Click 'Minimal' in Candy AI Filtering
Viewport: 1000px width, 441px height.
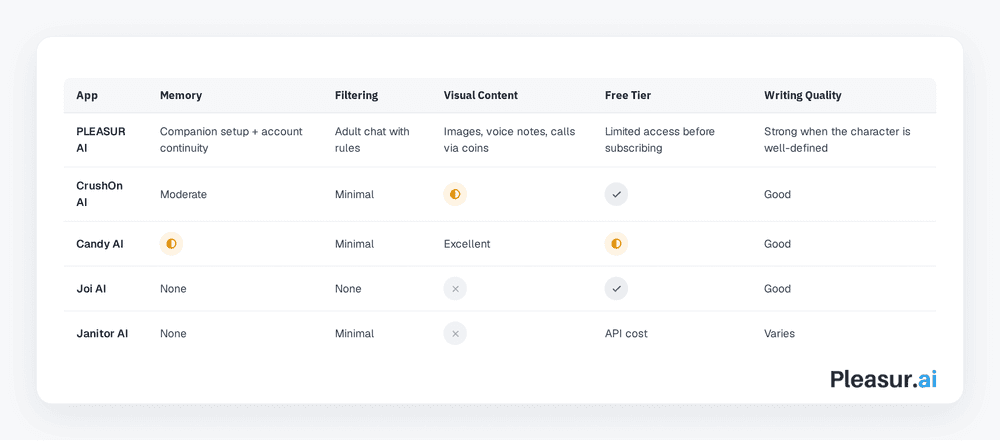[x=355, y=244]
